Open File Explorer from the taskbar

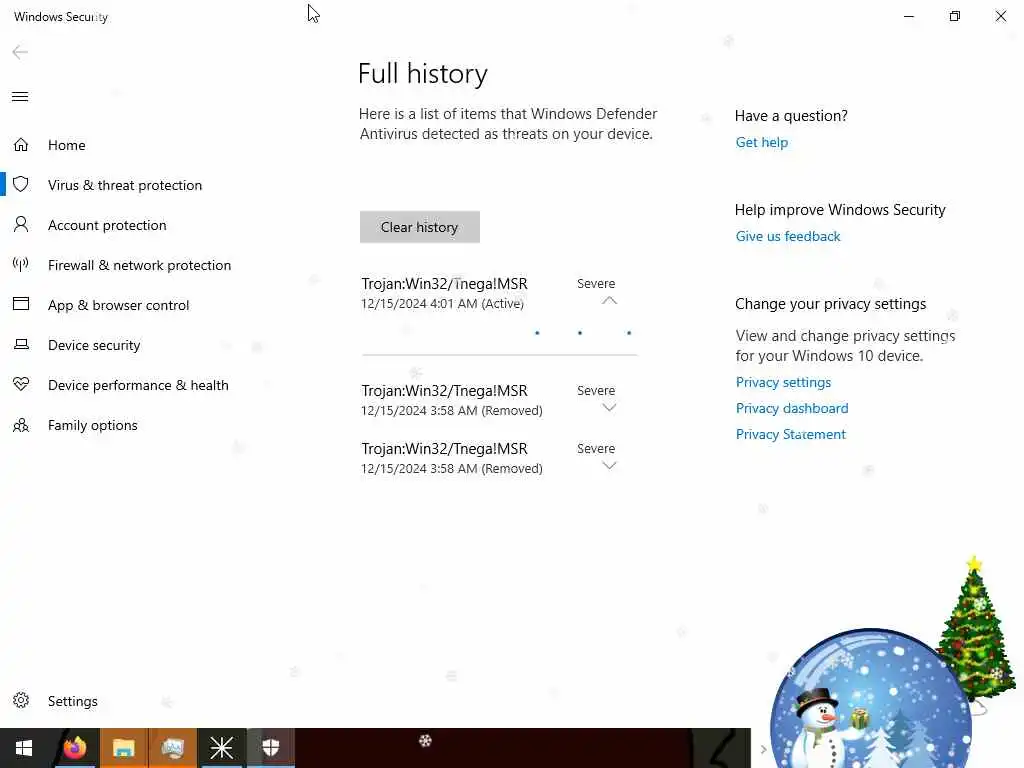[123, 748]
